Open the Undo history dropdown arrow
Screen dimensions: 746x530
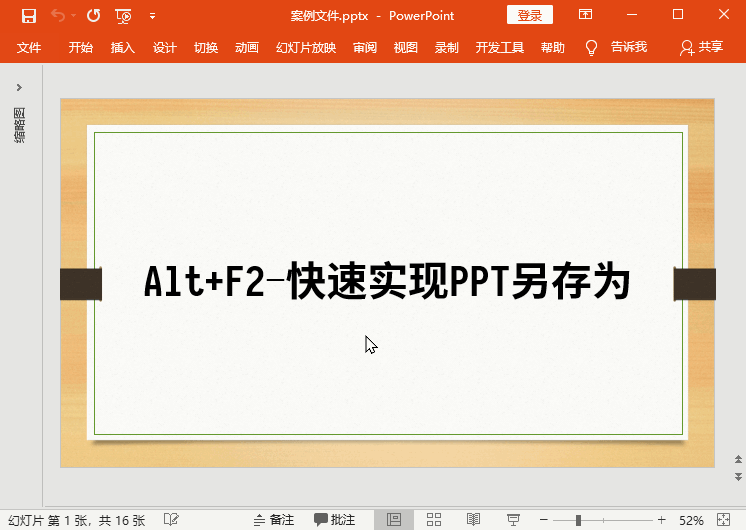(x=74, y=16)
